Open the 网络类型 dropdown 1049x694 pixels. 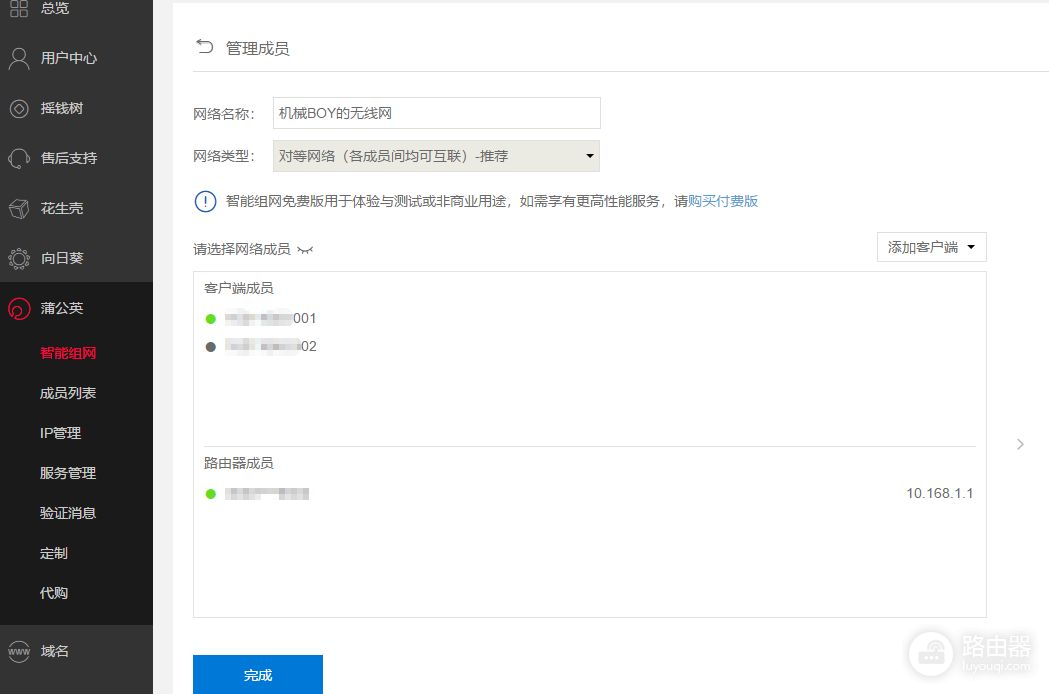(436, 156)
